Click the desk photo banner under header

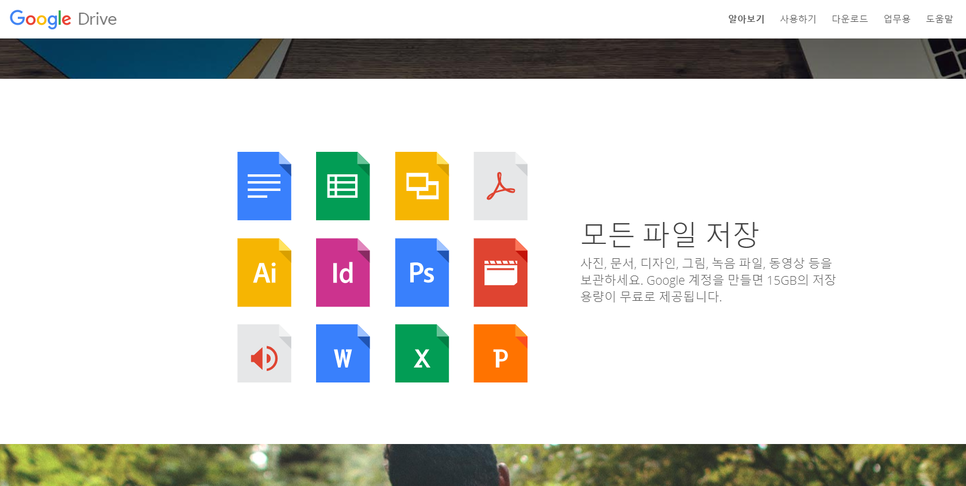[483, 59]
